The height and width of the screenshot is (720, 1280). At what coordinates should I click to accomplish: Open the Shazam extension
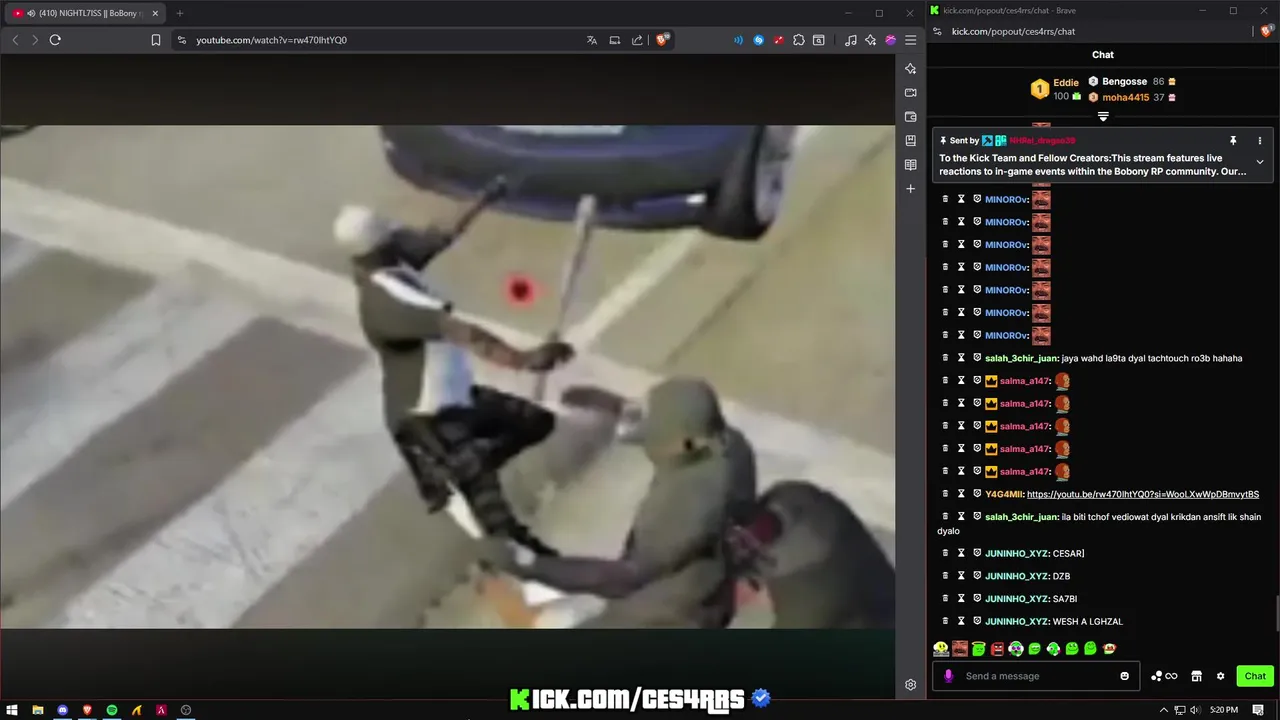759,40
